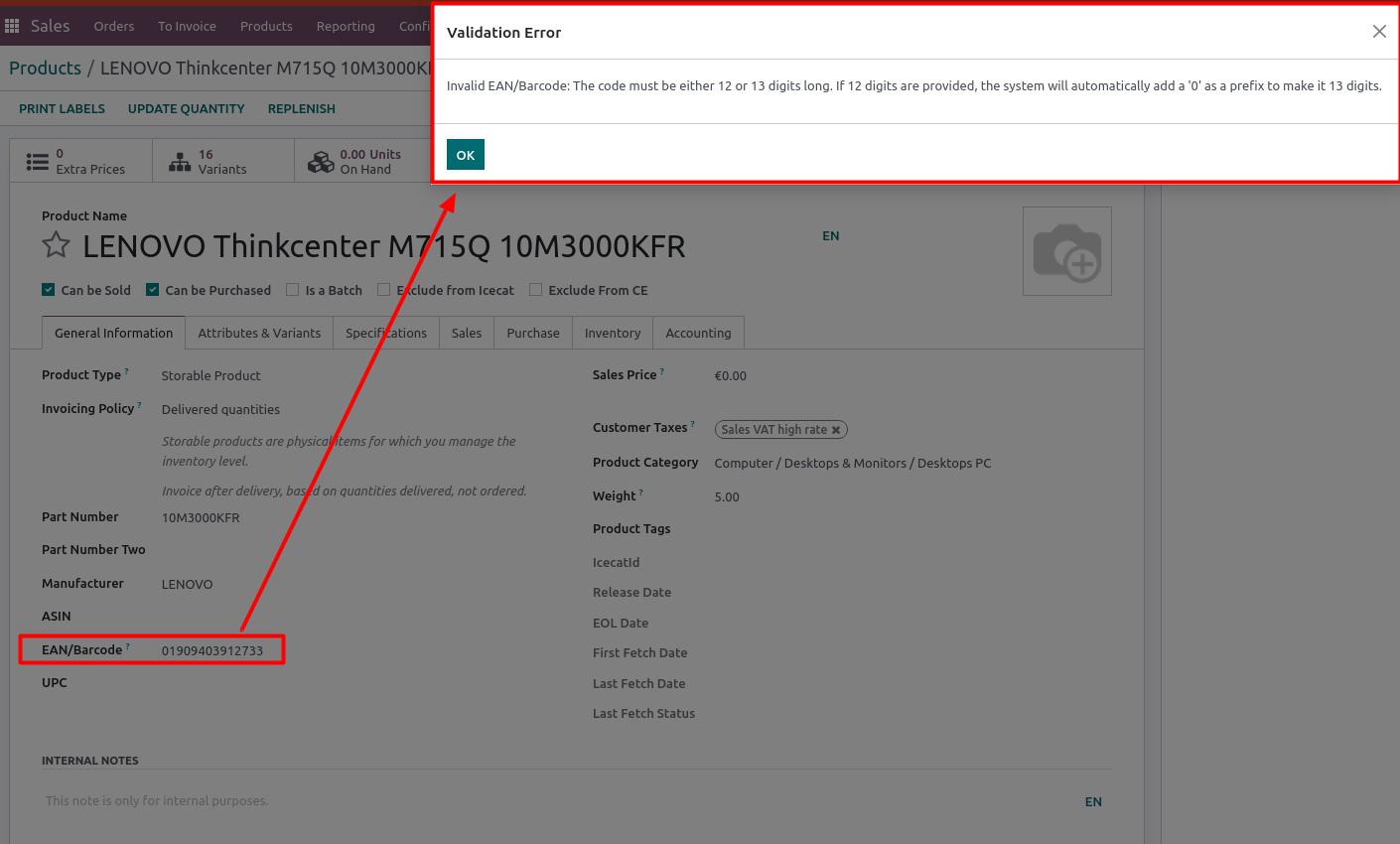This screenshot has width=1400, height=844.
Task: Click the EOL Date field
Action: [x=911, y=624]
